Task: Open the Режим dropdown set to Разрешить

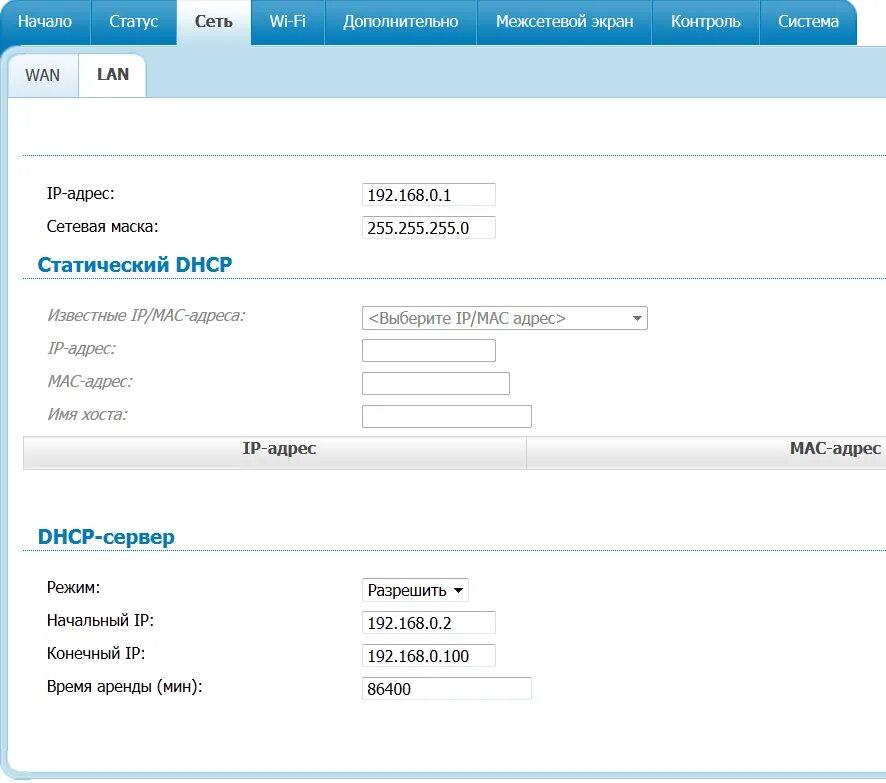Action: [415, 590]
